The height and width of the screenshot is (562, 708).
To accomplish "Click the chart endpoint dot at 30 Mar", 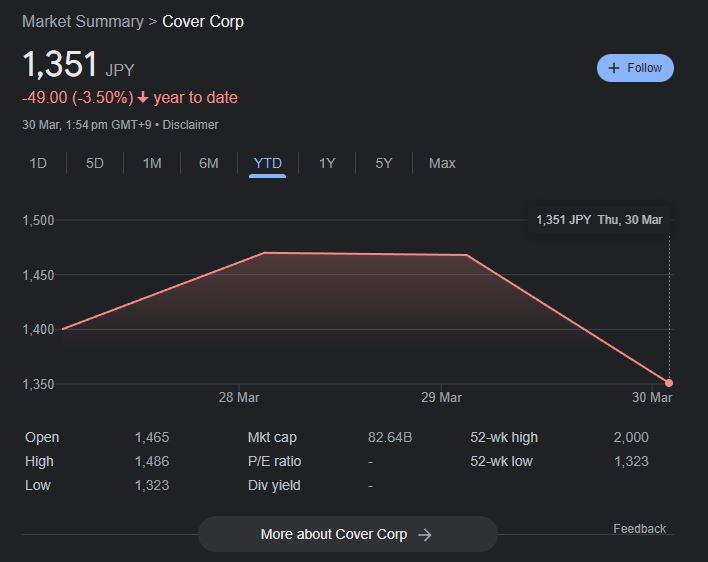I will coord(669,383).
